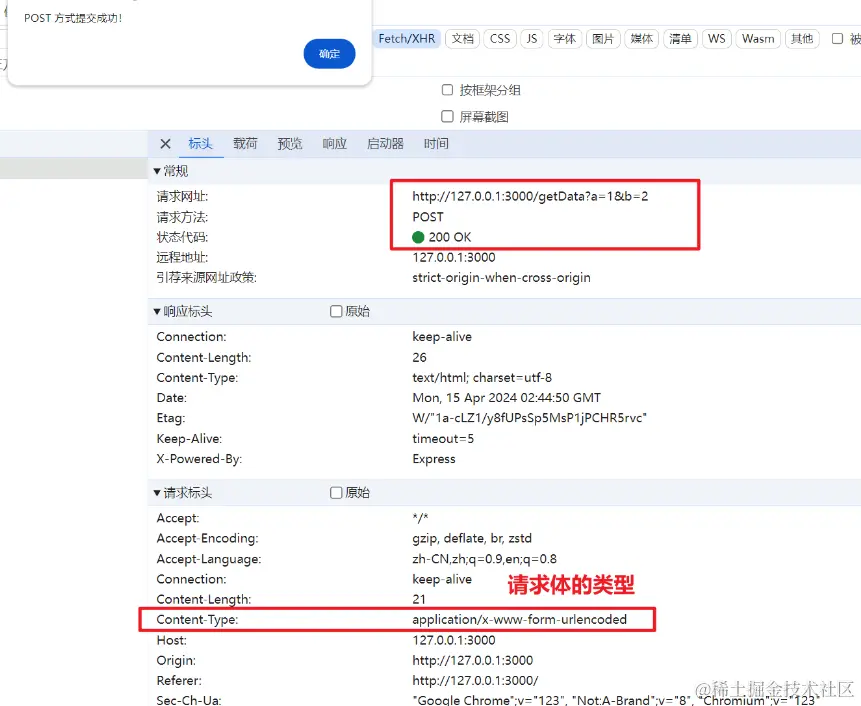Click the 确定 button in alert
Screen dimensions: 861x706
click(329, 54)
